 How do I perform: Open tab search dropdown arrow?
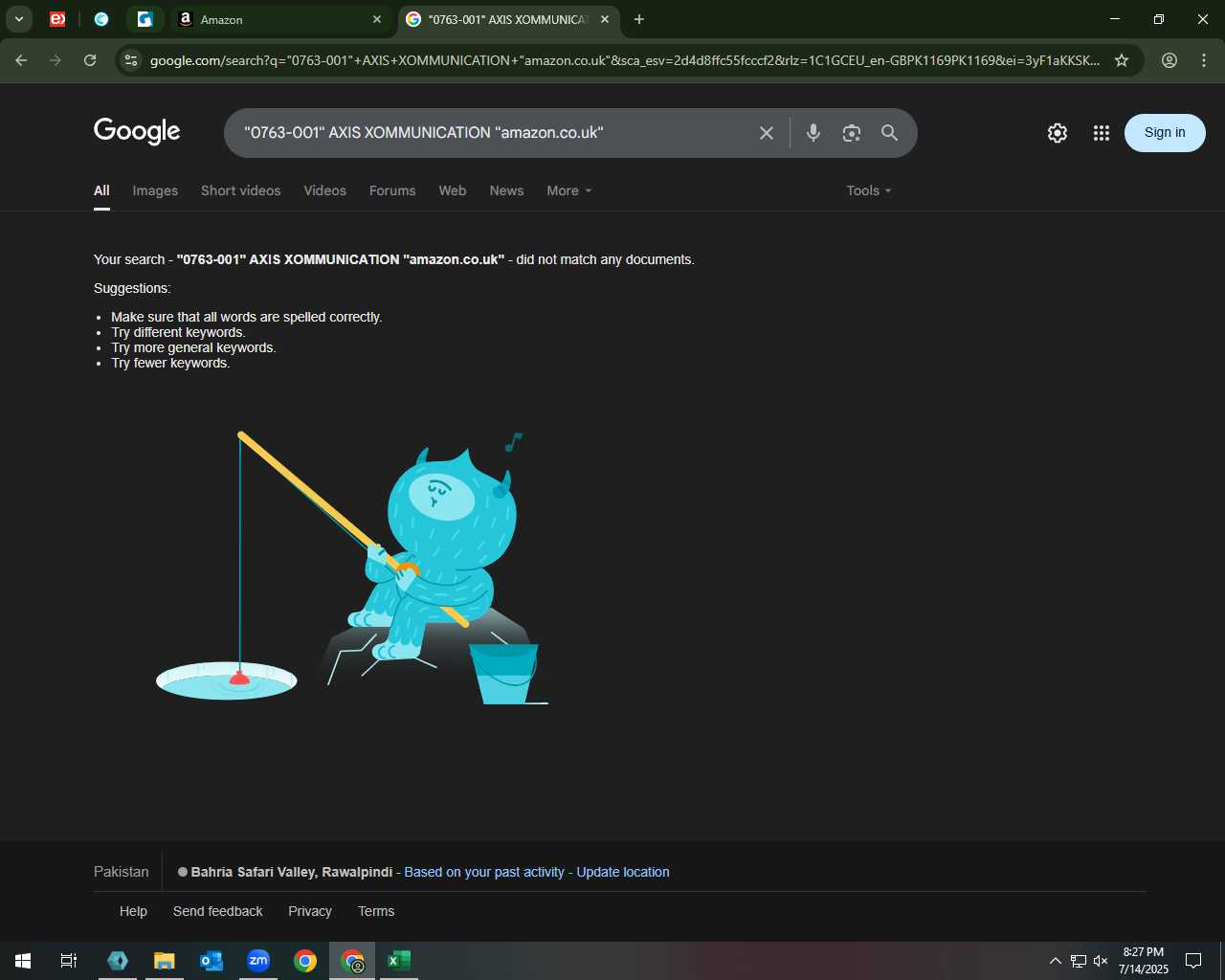(18, 19)
